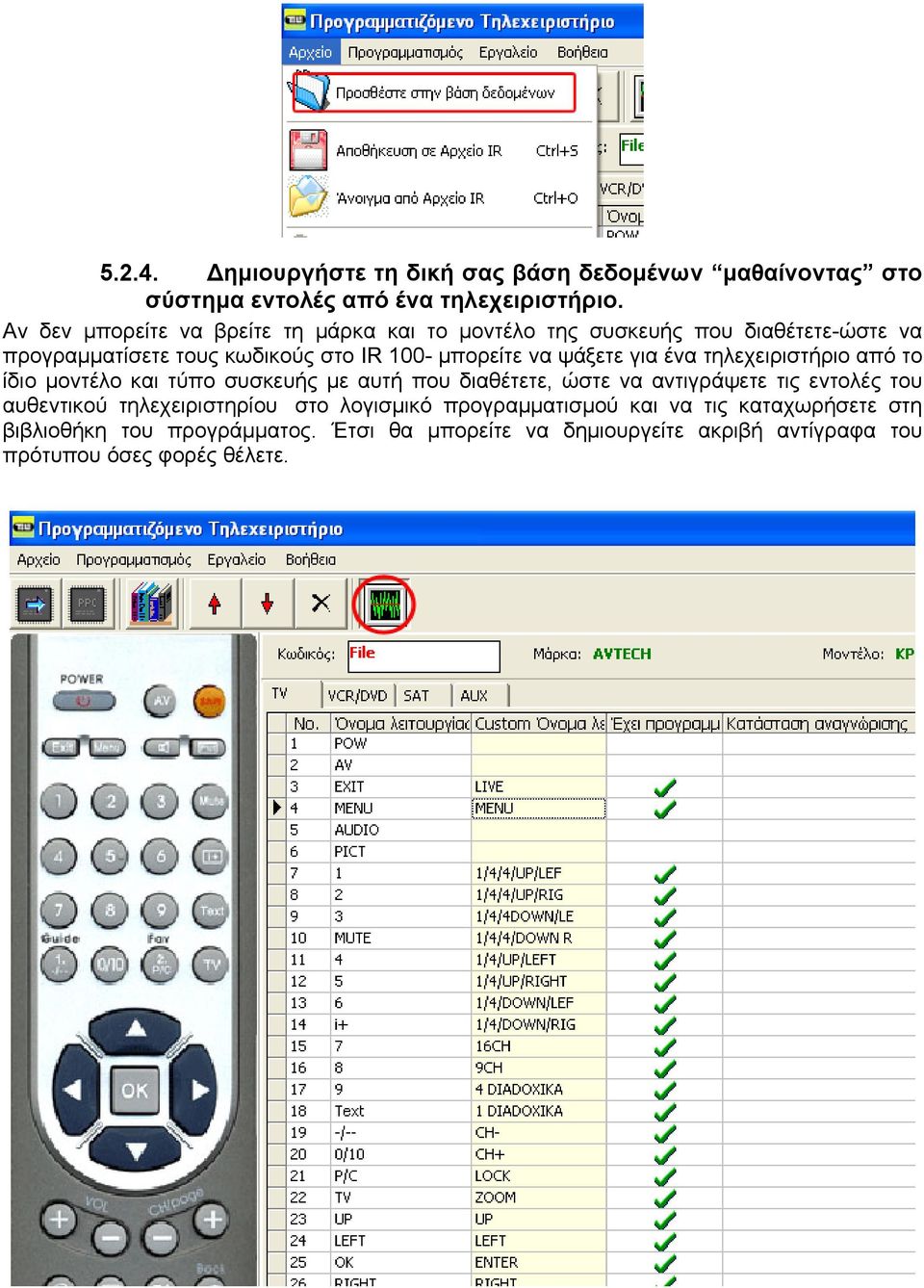This screenshot has width=924, height=1288.
Task: Click the custom name cell containing MENU
Action: [539, 809]
